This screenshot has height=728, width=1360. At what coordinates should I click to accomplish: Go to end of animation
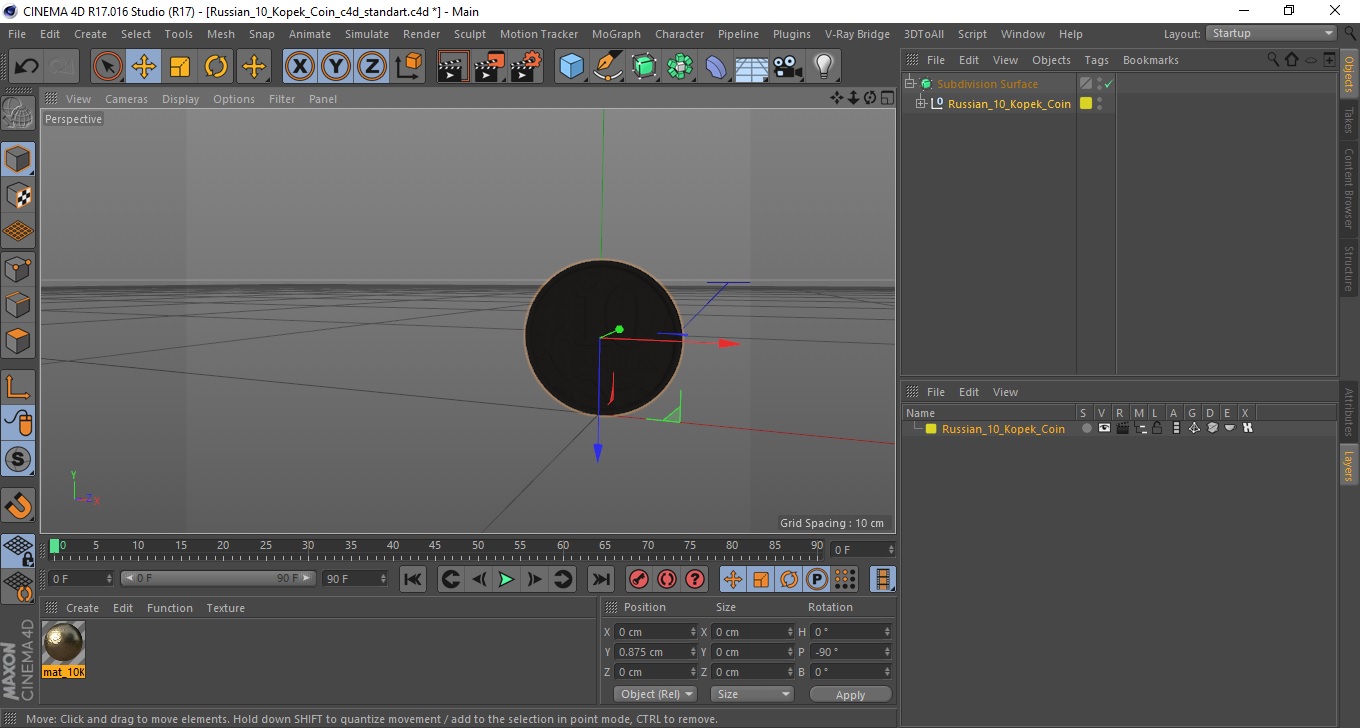600,579
